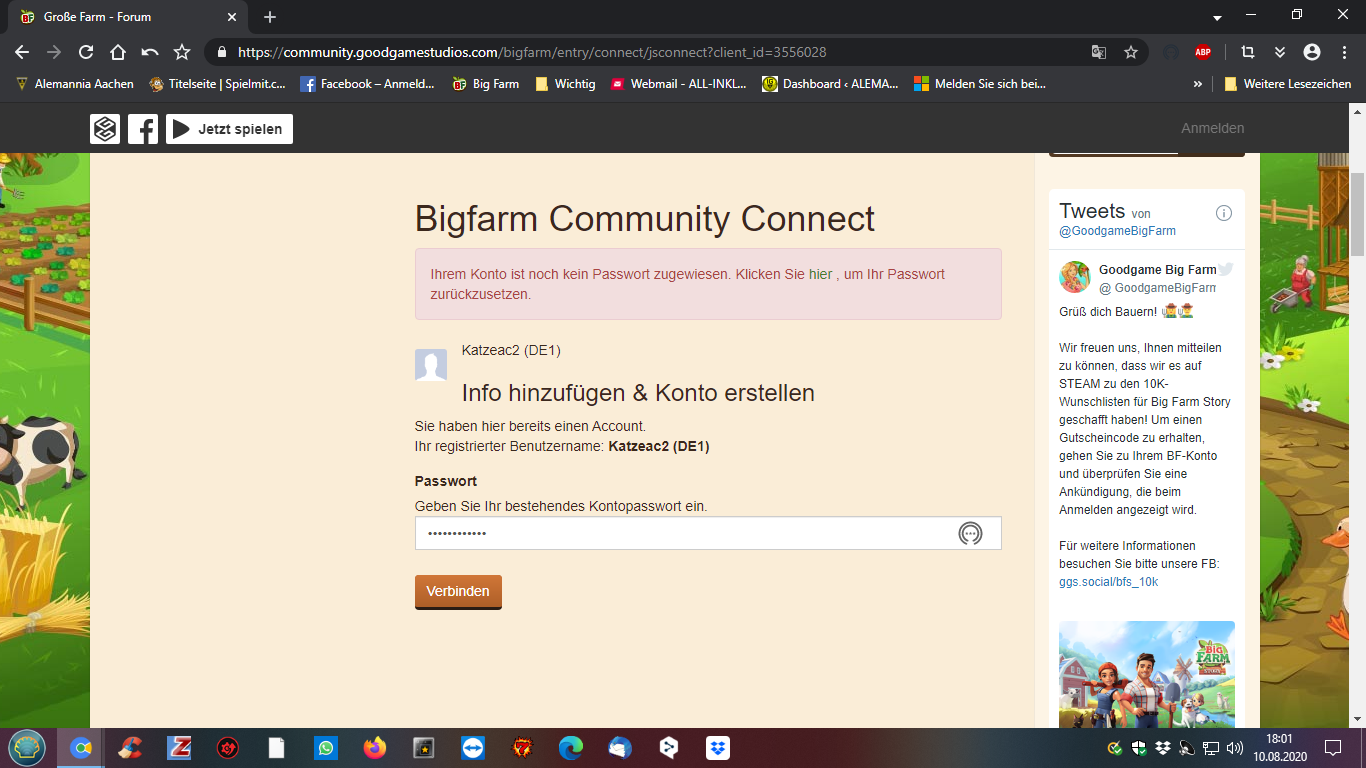Screen dimensions: 1366x768
Task: Show more bookmarks with the » chevron
Action: tap(1198, 84)
